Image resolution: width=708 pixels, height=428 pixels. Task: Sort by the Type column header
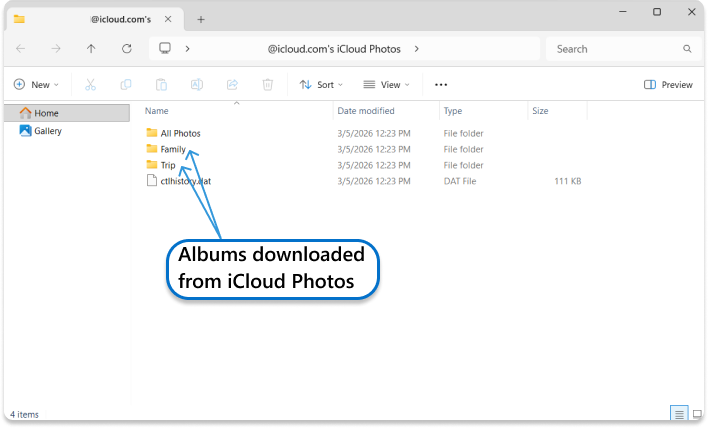[x=452, y=111]
